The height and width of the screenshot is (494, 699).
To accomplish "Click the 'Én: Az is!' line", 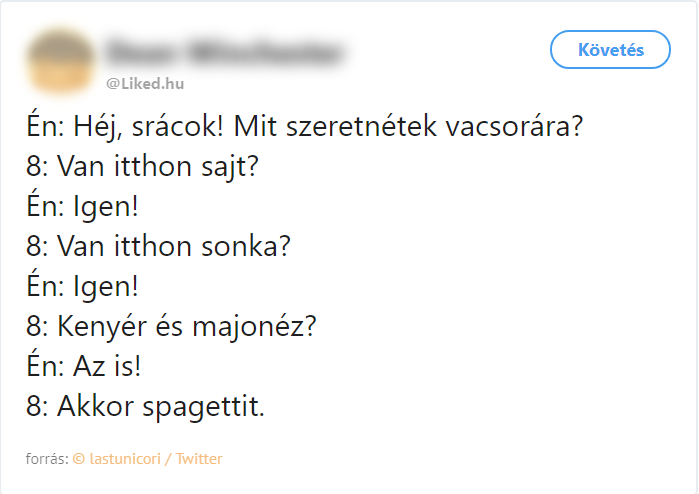I will point(83,366).
